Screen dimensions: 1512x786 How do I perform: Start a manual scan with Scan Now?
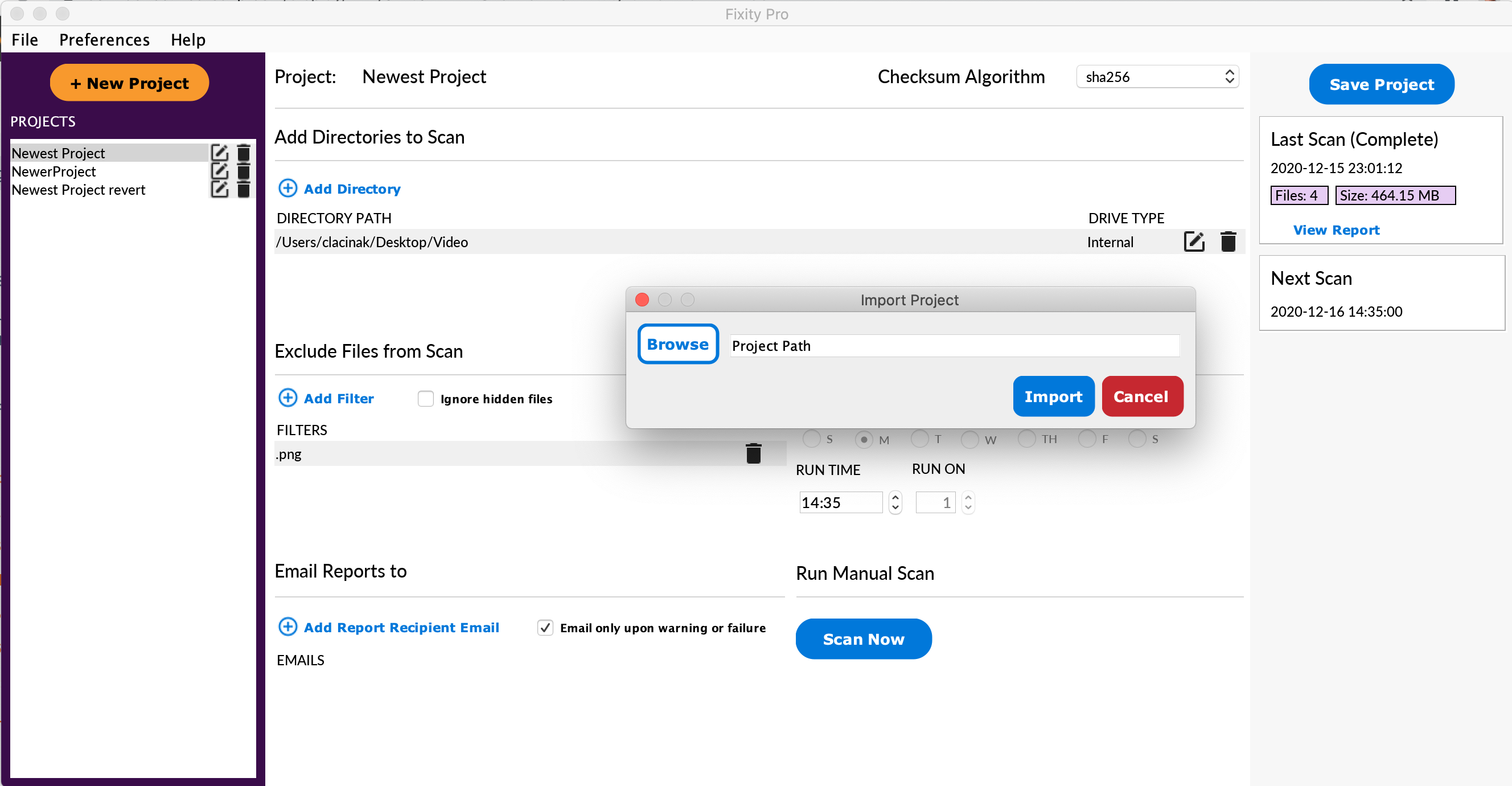[x=864, y=638]
